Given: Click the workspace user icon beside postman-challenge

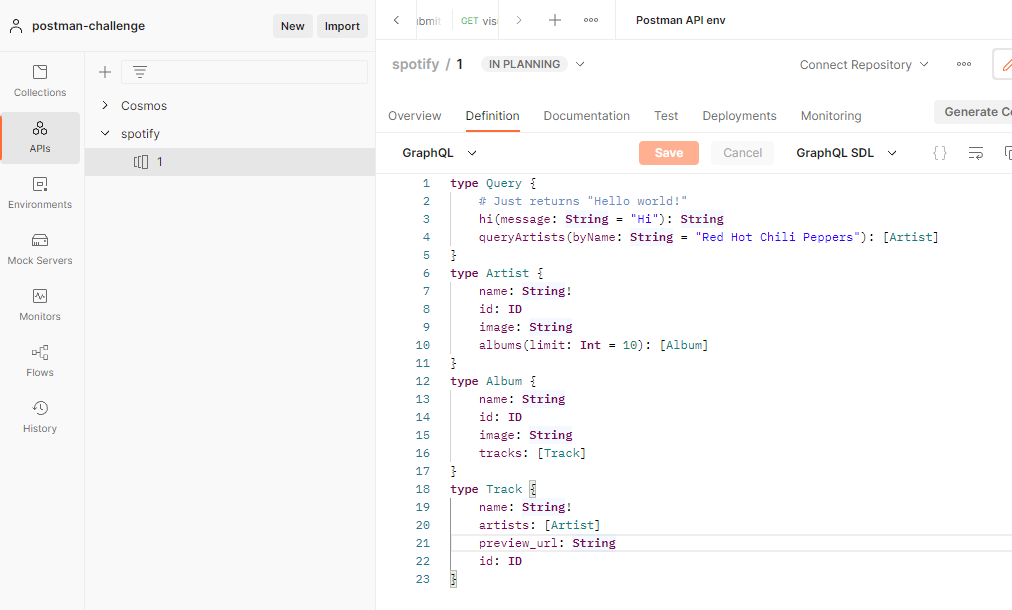Looking at the screenshot, I should click(x=16, y=26).
